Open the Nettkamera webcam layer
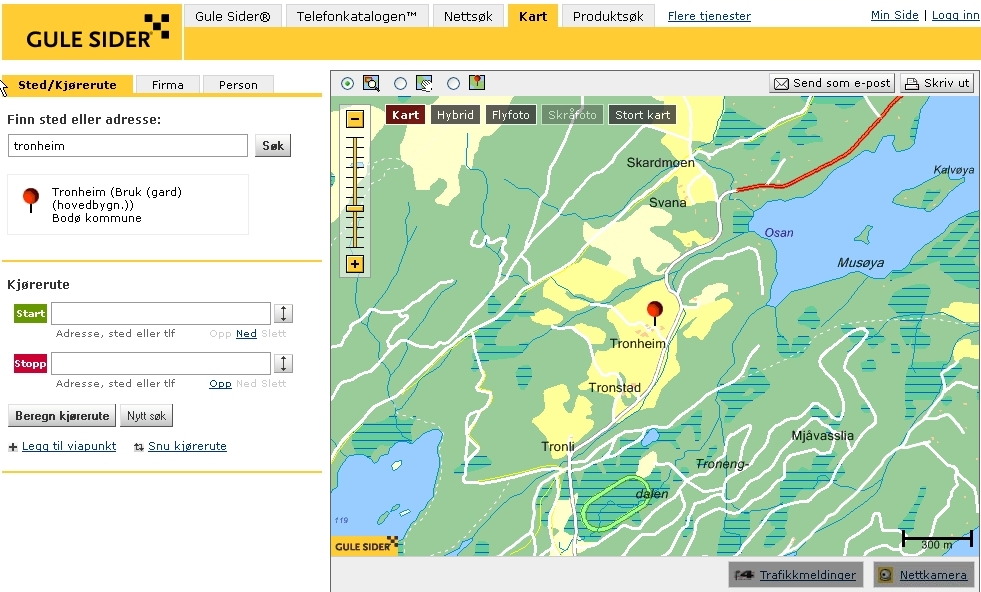The width and height of the screenshot is (981, 592). click(x=923, y=575)
